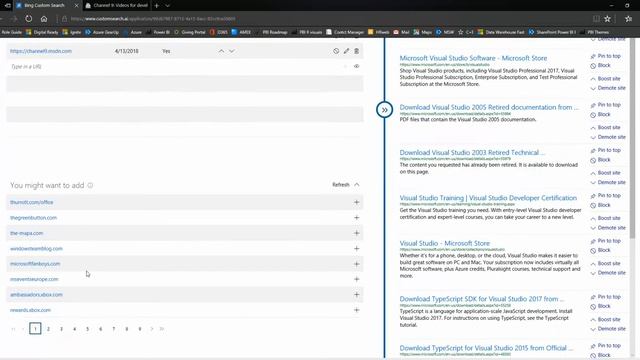
Task: Open reading view in address bar
Action: pos(596,19)
